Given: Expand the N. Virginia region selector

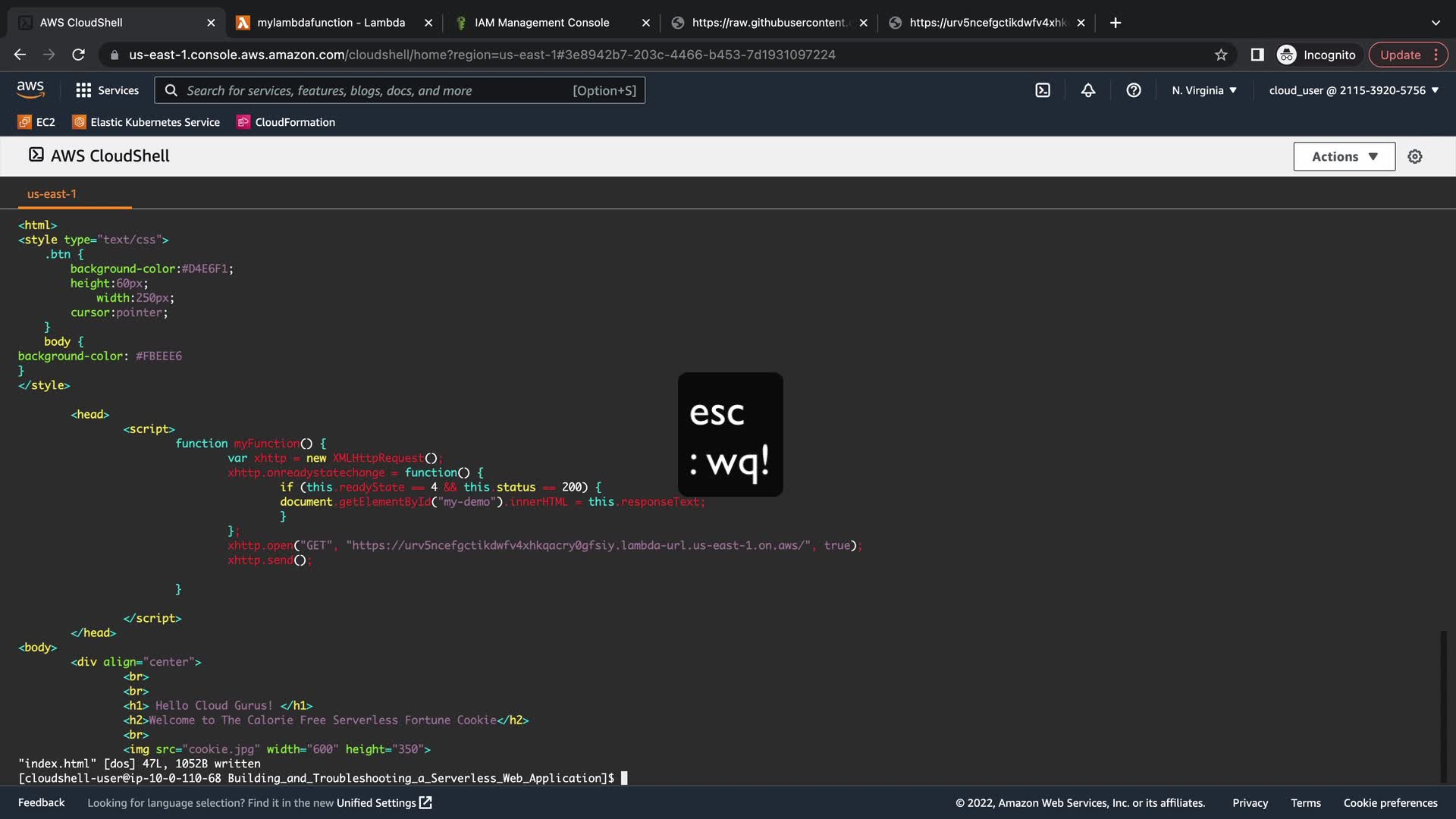Looking at the screenshot, I should (x=1204, y=90).
